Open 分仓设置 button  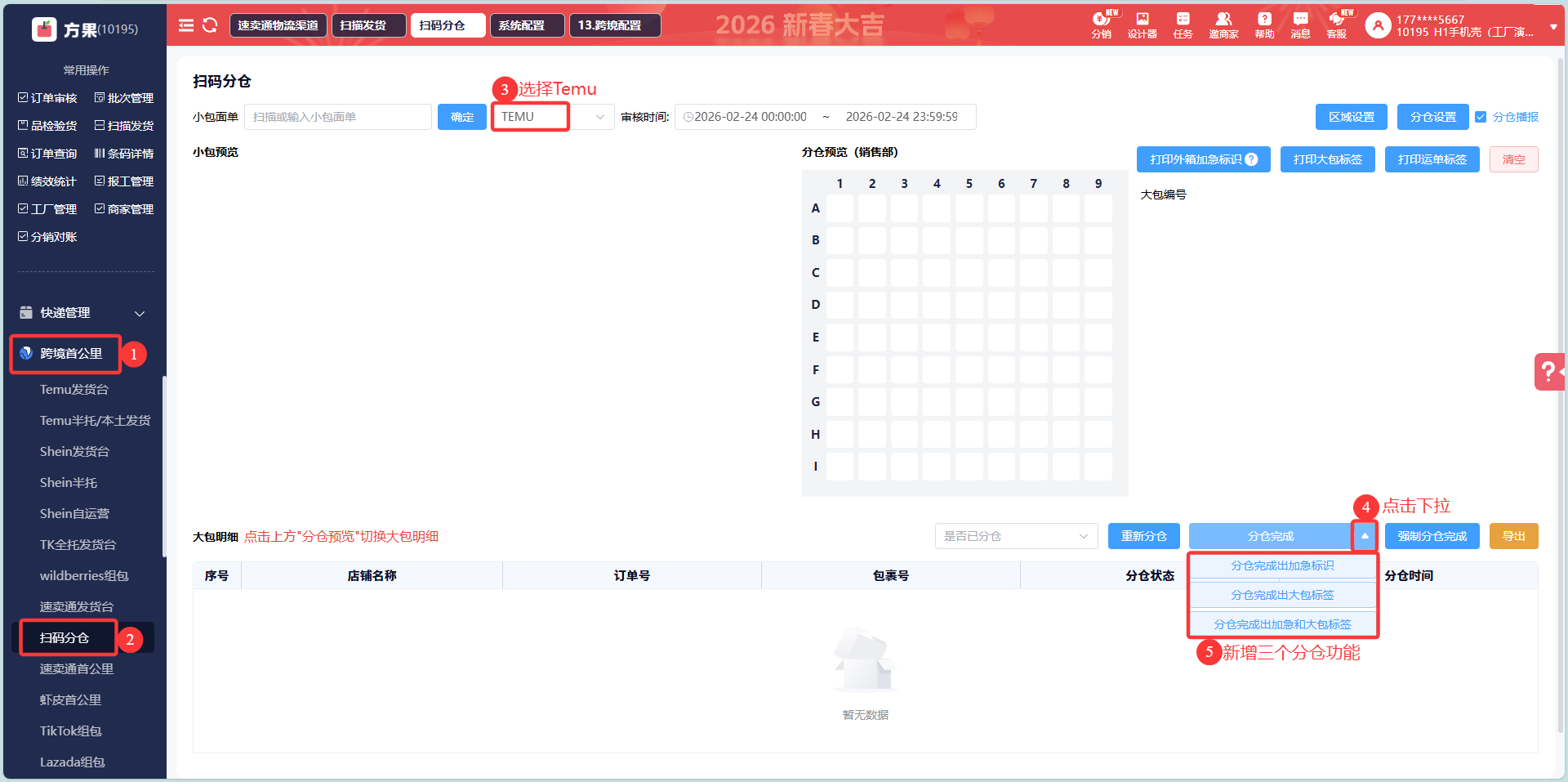[x=1433, y=117]
